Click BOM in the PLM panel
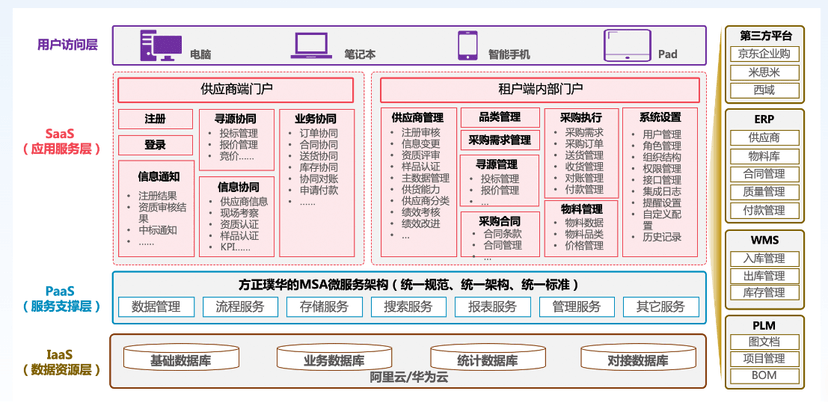Image resolution: width=828 pixels, height=402 pixels. pos(765,376)
